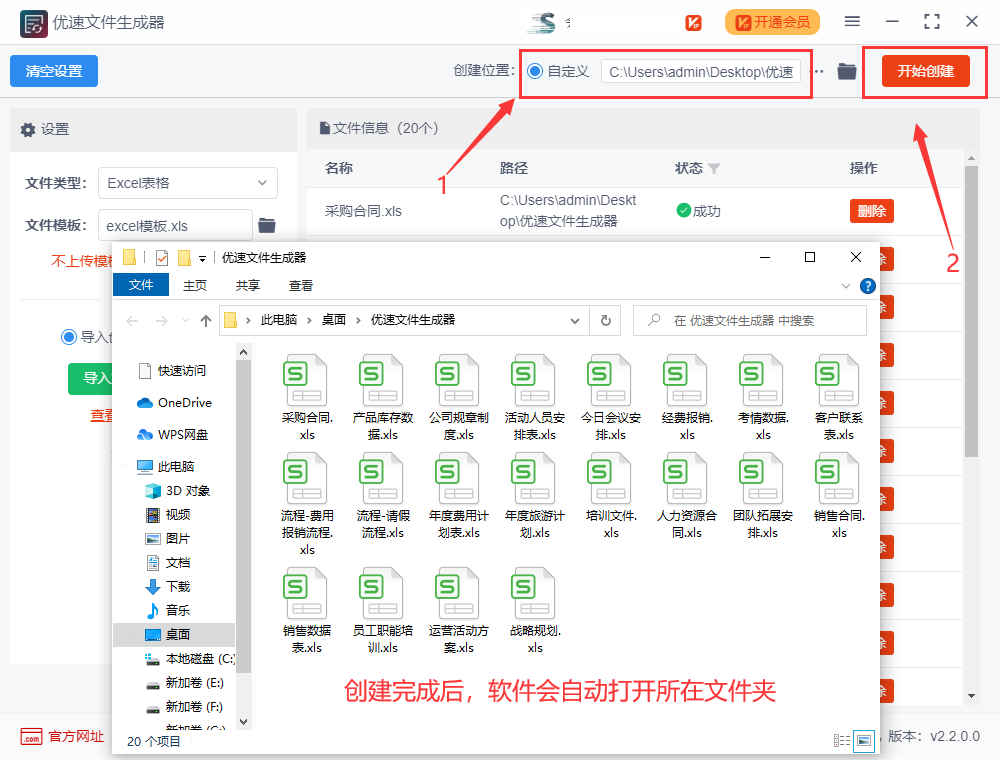Select the 公司规章制度.xls file icon

[457, 381]
